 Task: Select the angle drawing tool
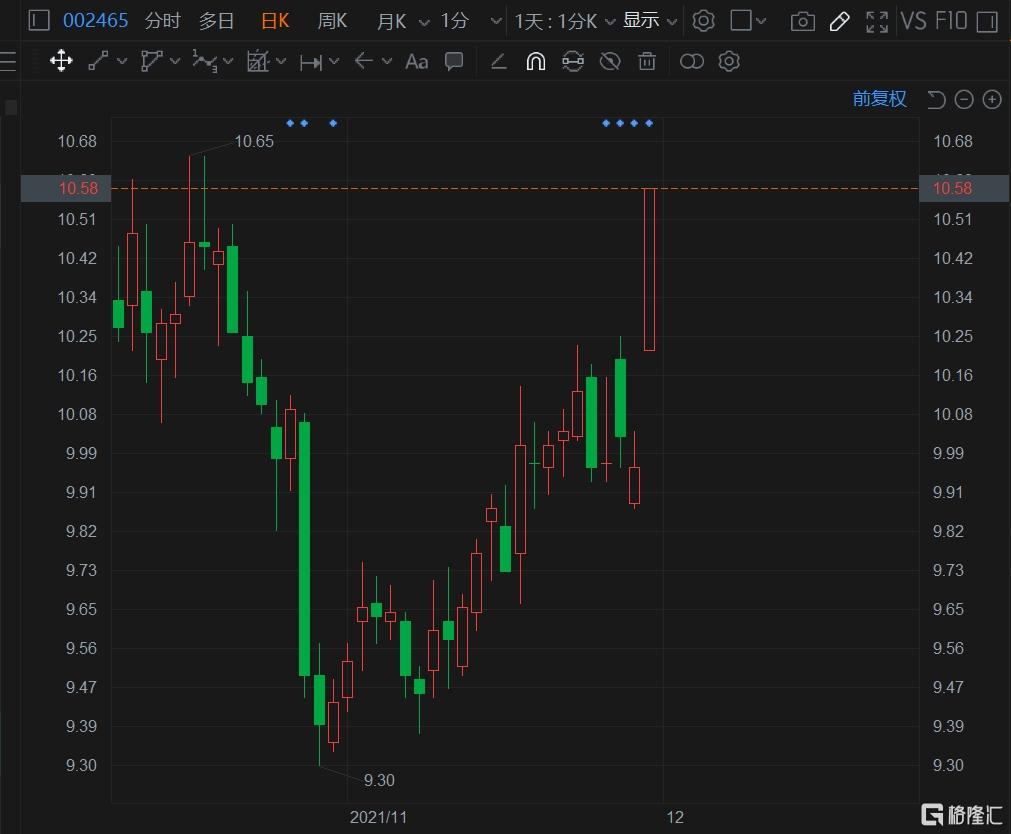point(498,62)
